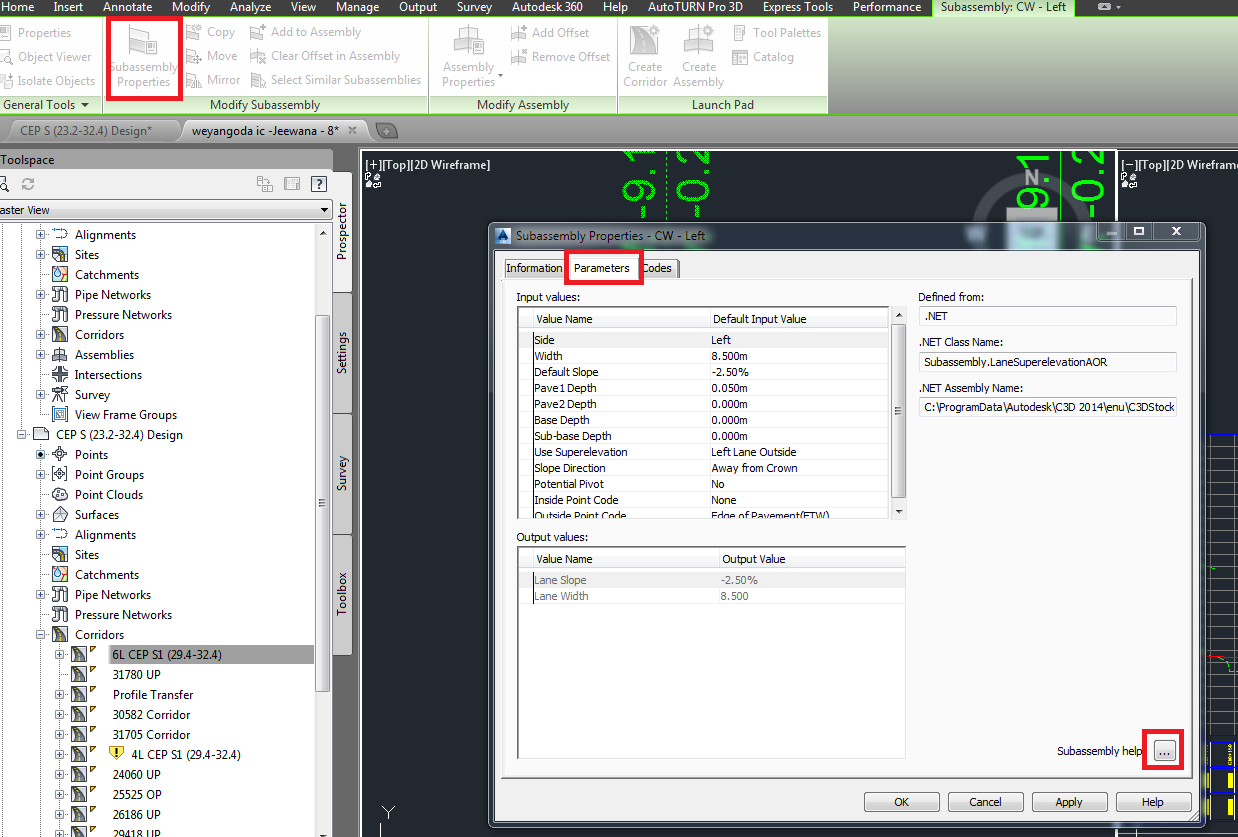Open Subassembly Properties from the ribbon
Screen dimensions: 1238x837
[143, 58]
